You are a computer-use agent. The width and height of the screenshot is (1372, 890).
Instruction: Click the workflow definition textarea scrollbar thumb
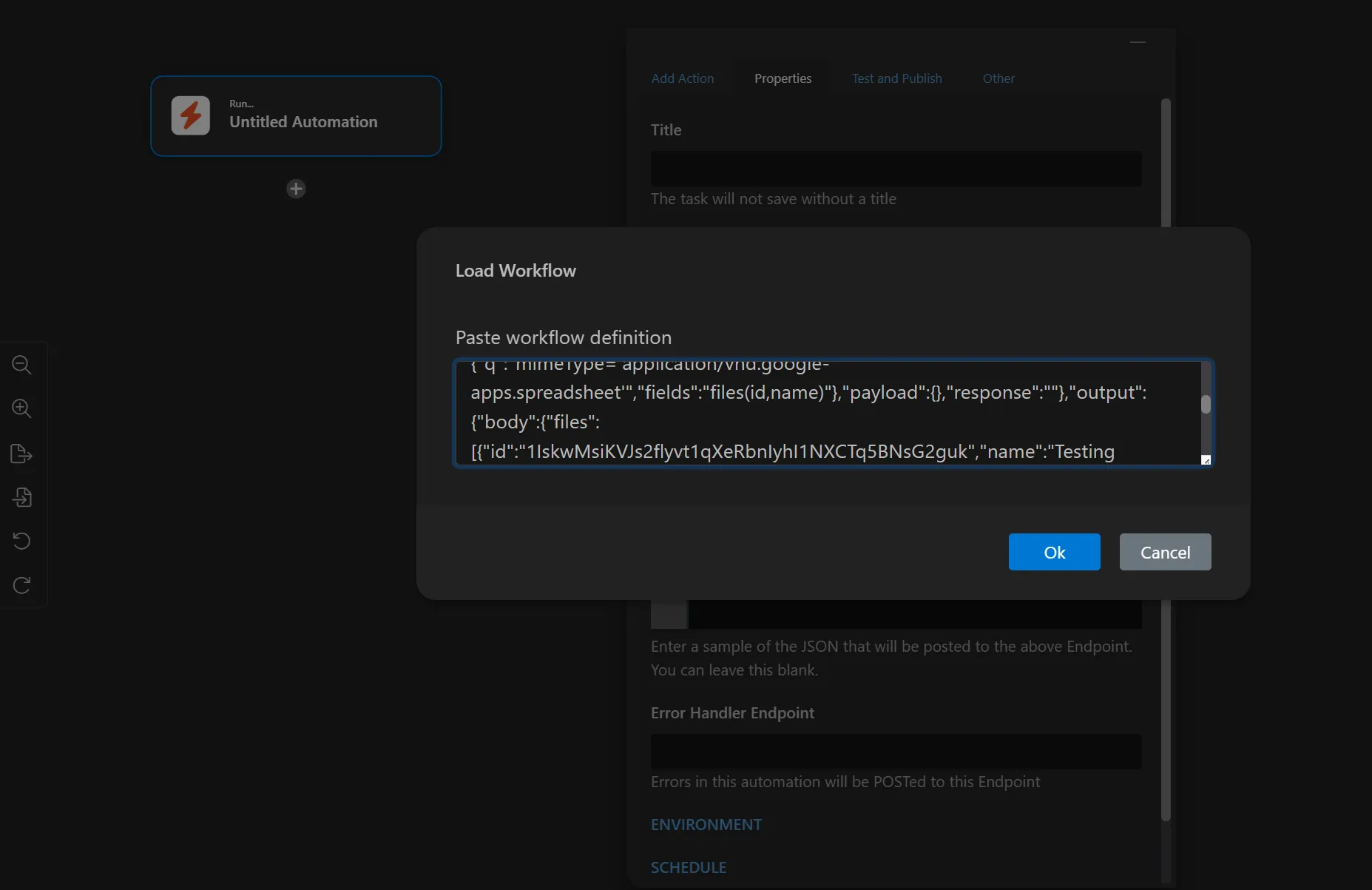pyautogui.click(x=1206, y=404)
